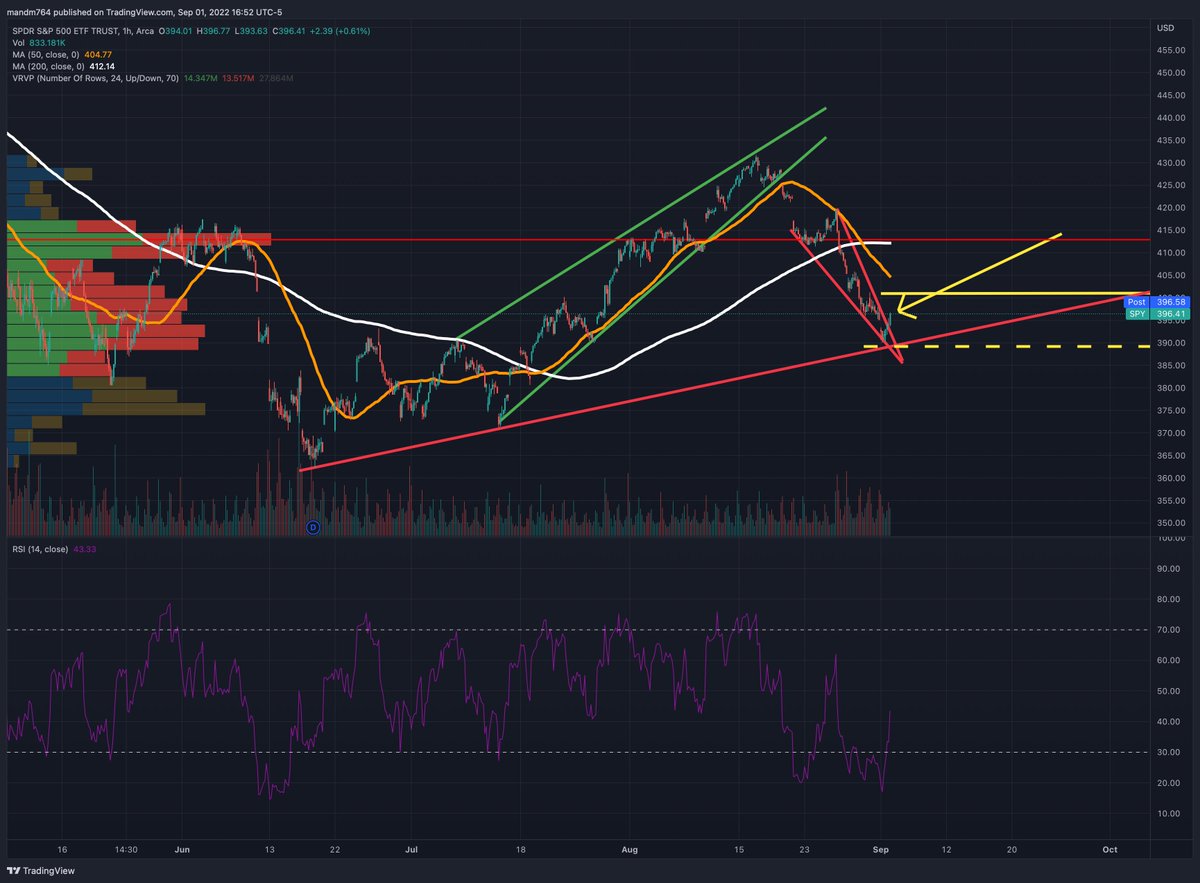Click the blue D dividend marker
This screenshot has height=883, width=1200.
(312, 526)
